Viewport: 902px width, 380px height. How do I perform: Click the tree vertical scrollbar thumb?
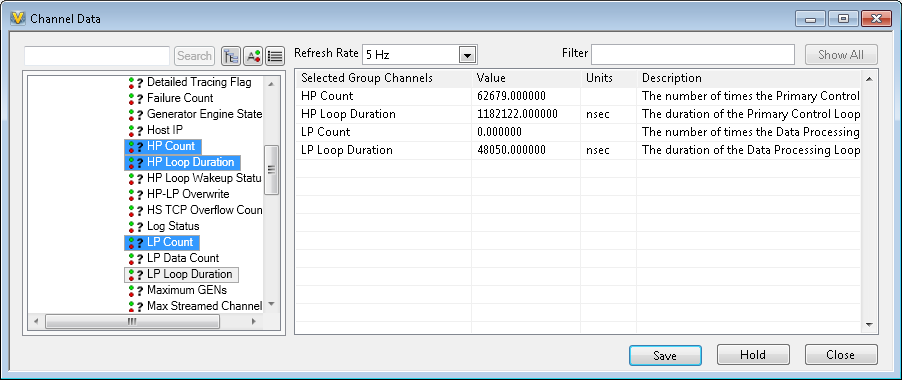coord(272,170)
